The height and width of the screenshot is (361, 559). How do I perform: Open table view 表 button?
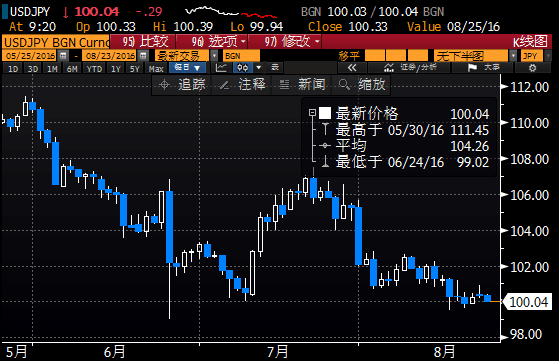[x=275, y=67]
